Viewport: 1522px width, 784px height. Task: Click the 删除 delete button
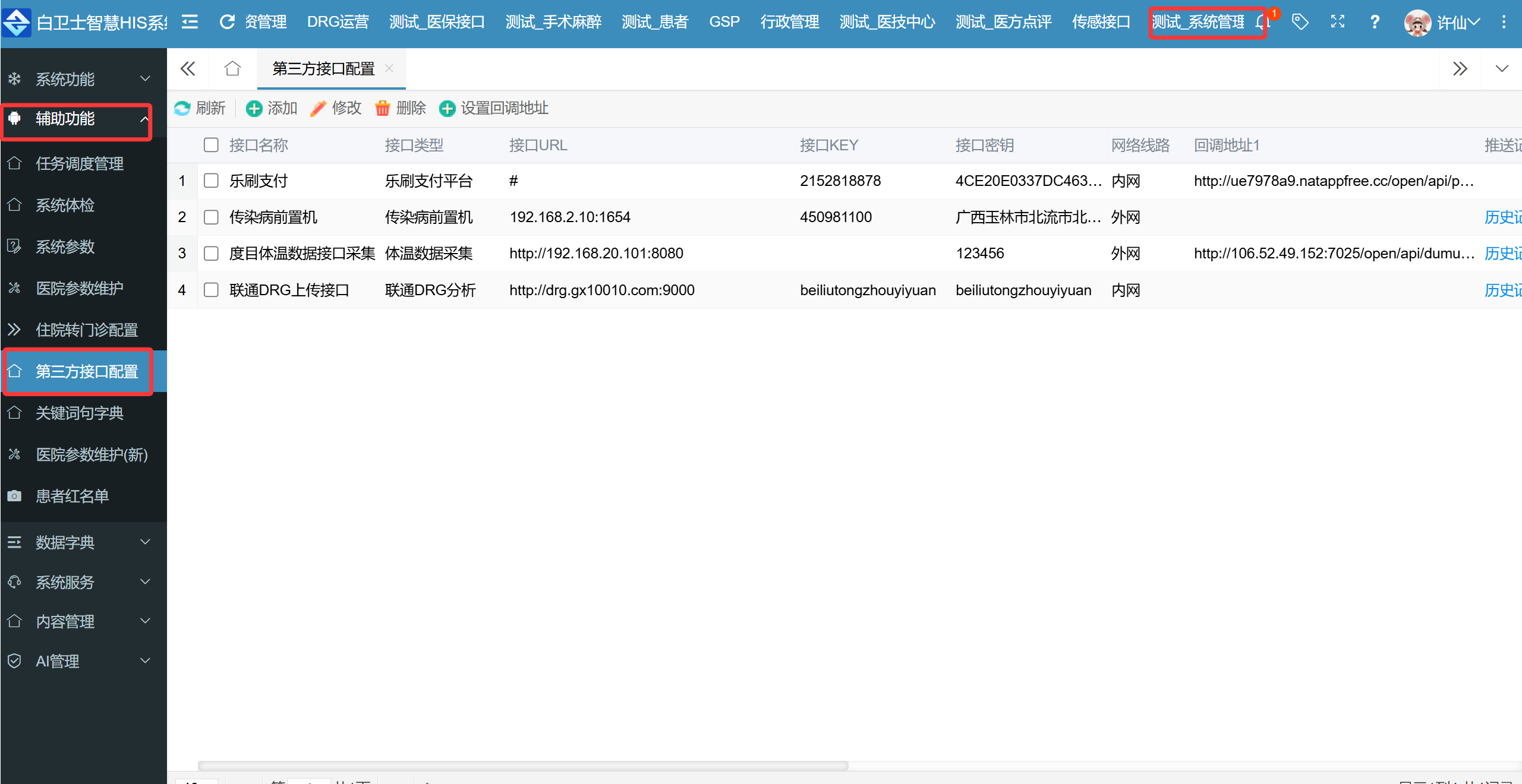401,108
